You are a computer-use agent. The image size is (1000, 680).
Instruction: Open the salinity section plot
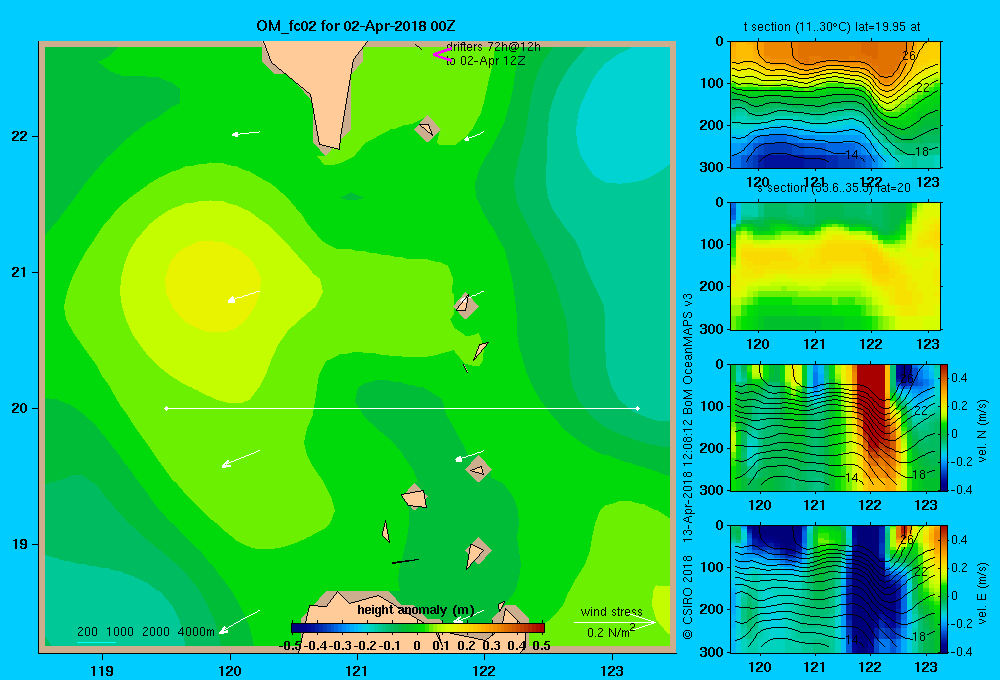click(x=835, y=266)
